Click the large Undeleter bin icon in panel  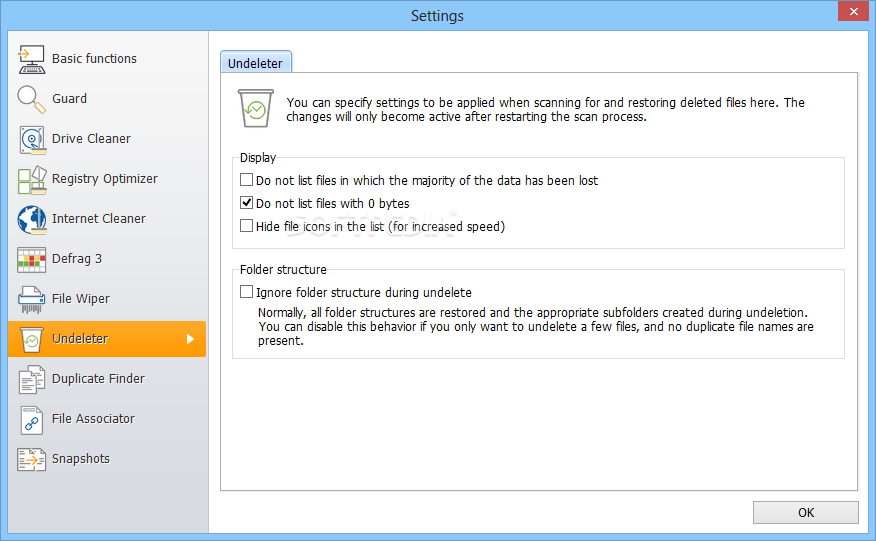256,108
